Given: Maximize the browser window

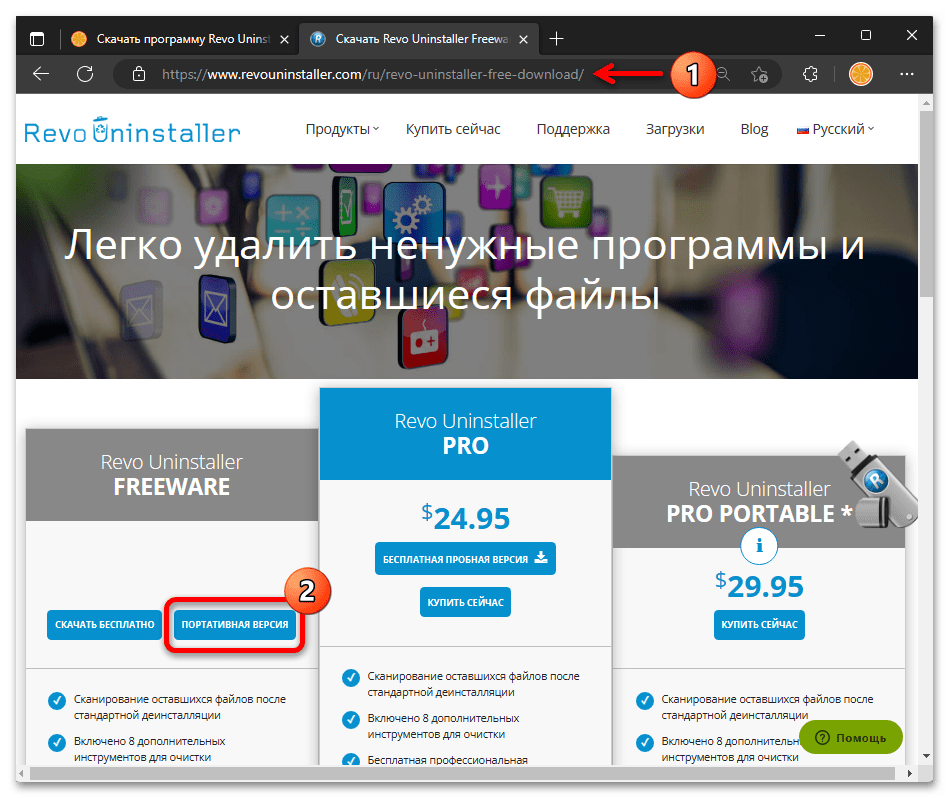Looking at the screenshot, I should tap(866, 36).
